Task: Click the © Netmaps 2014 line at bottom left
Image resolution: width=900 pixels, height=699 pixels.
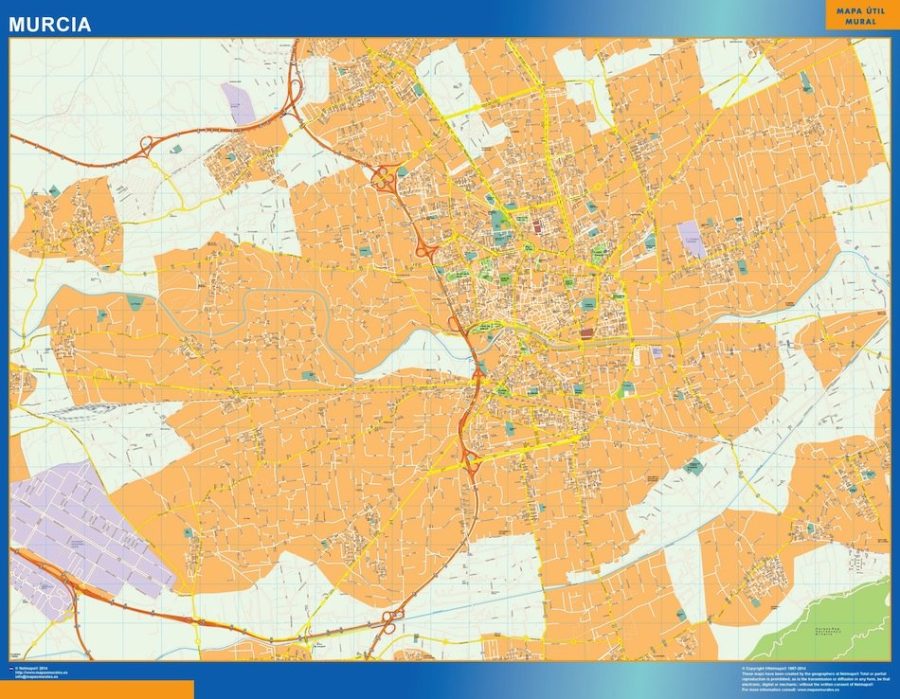Action: coord(31,669)
